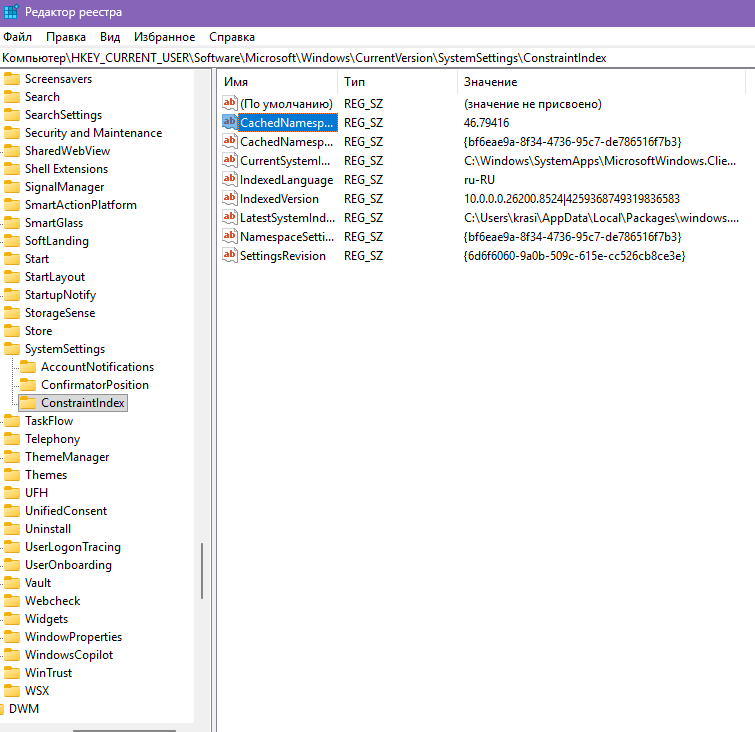Select the (По умолчанию) value name
755x732 pixels.
pyautogui.click(x=286, y=104)
